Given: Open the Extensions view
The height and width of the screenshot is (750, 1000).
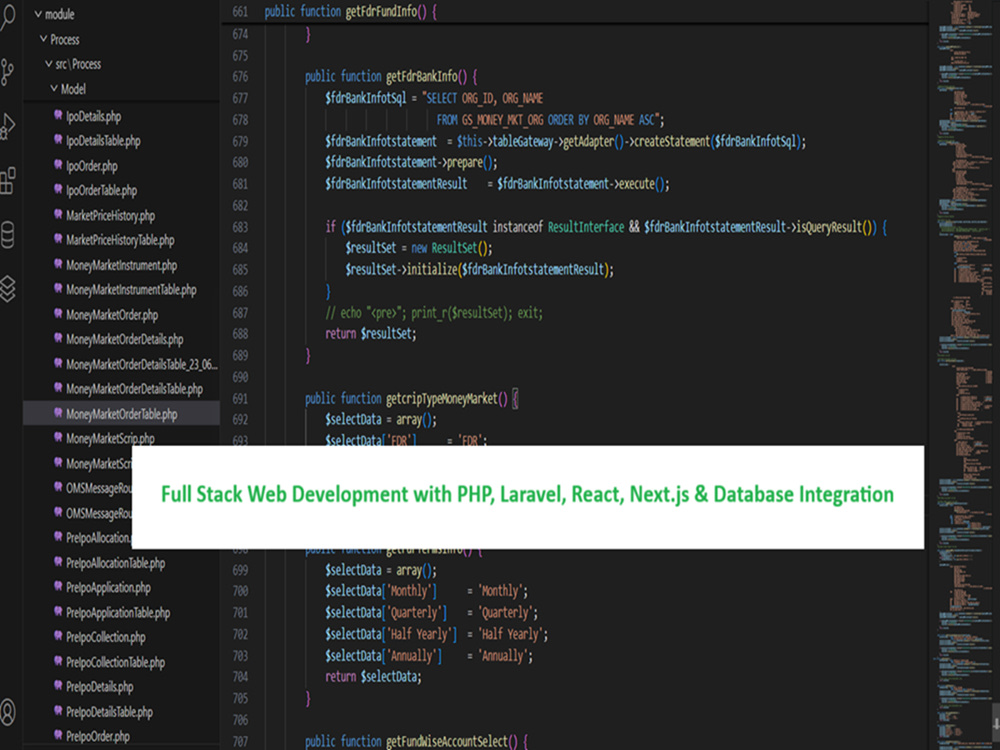Looking at the screenshot, I should pos(7,181).
